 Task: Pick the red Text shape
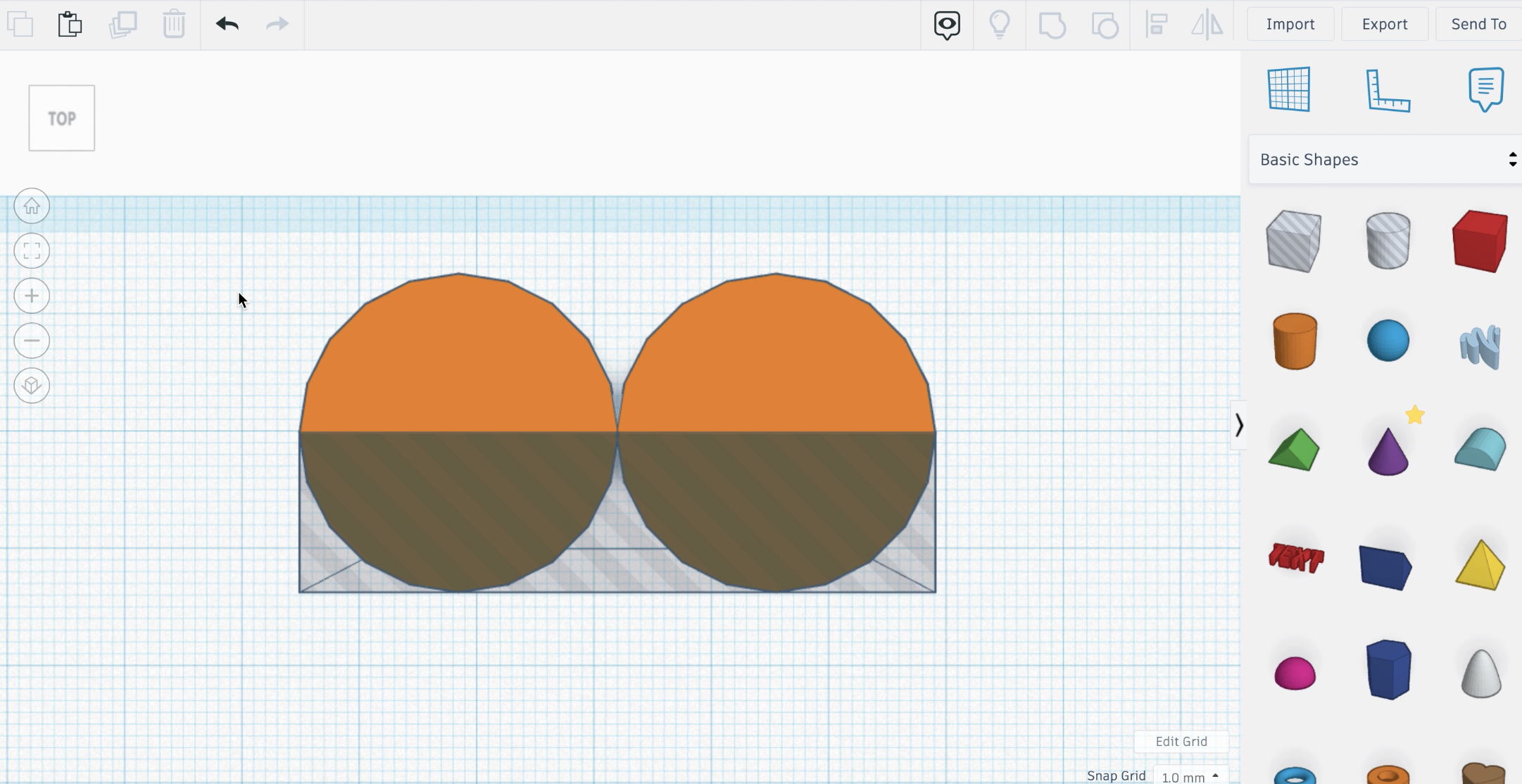[x=1296, y=558]
